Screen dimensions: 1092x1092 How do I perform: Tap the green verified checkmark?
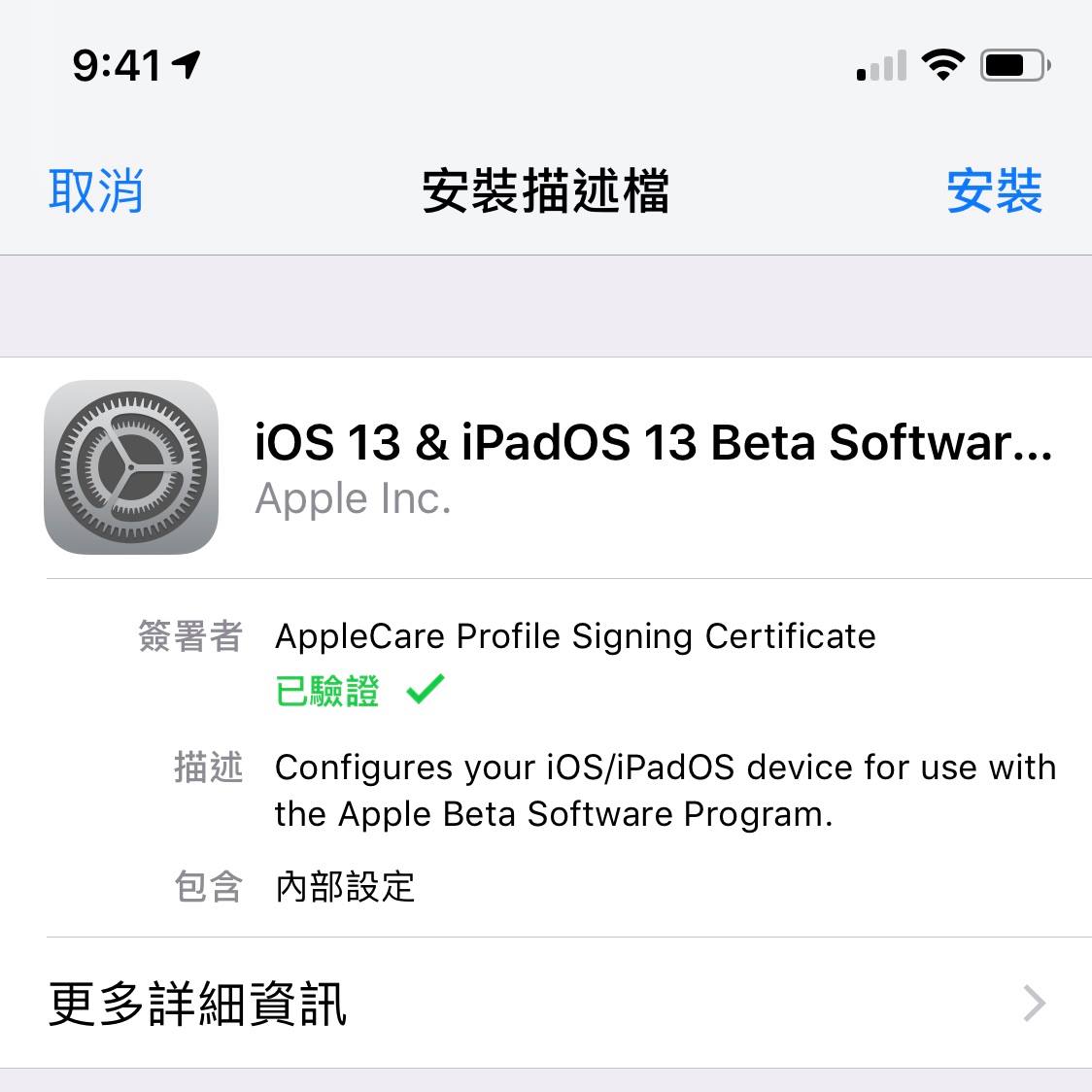(x=425, y=689)
